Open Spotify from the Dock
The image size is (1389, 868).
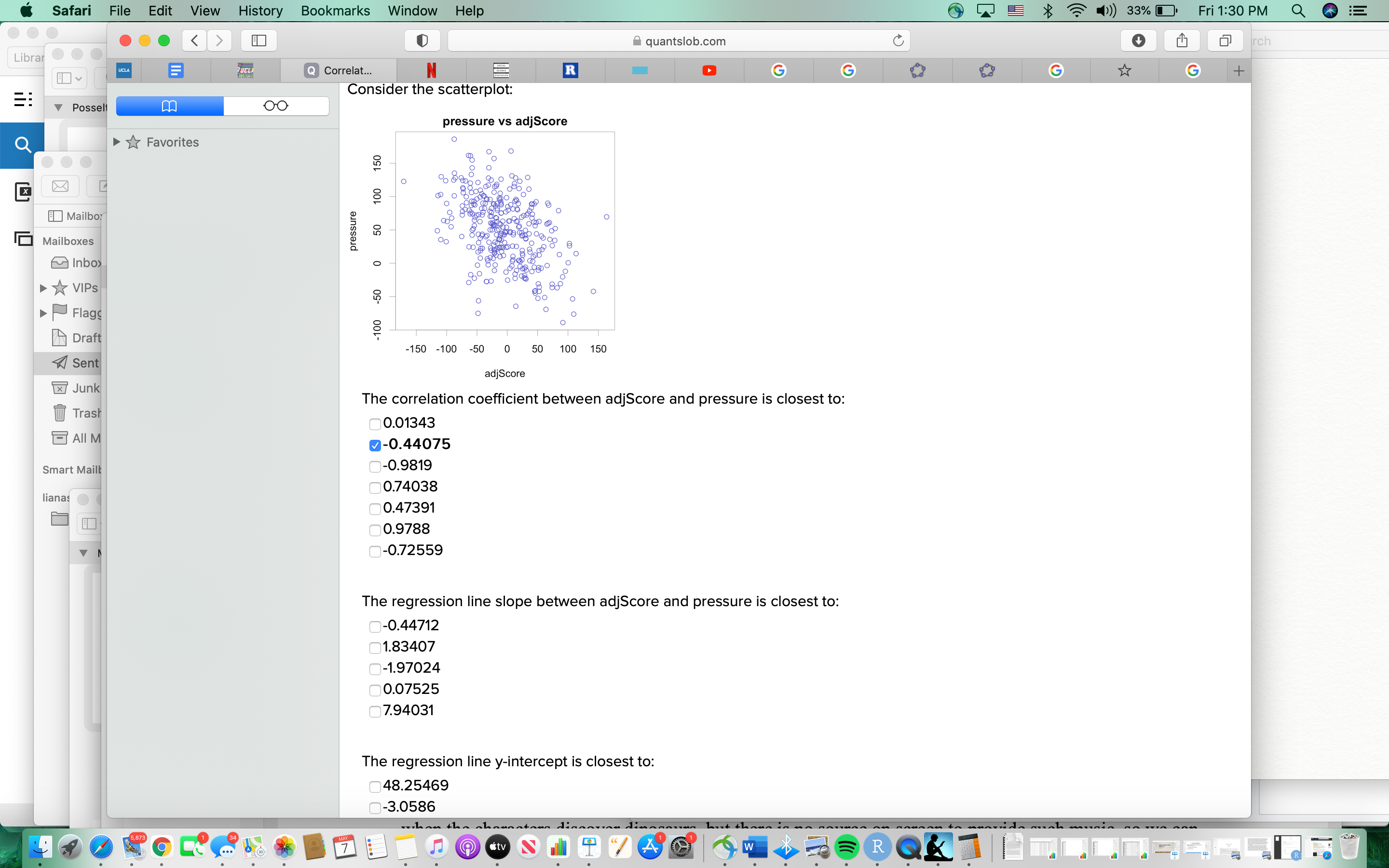point(846,847)
